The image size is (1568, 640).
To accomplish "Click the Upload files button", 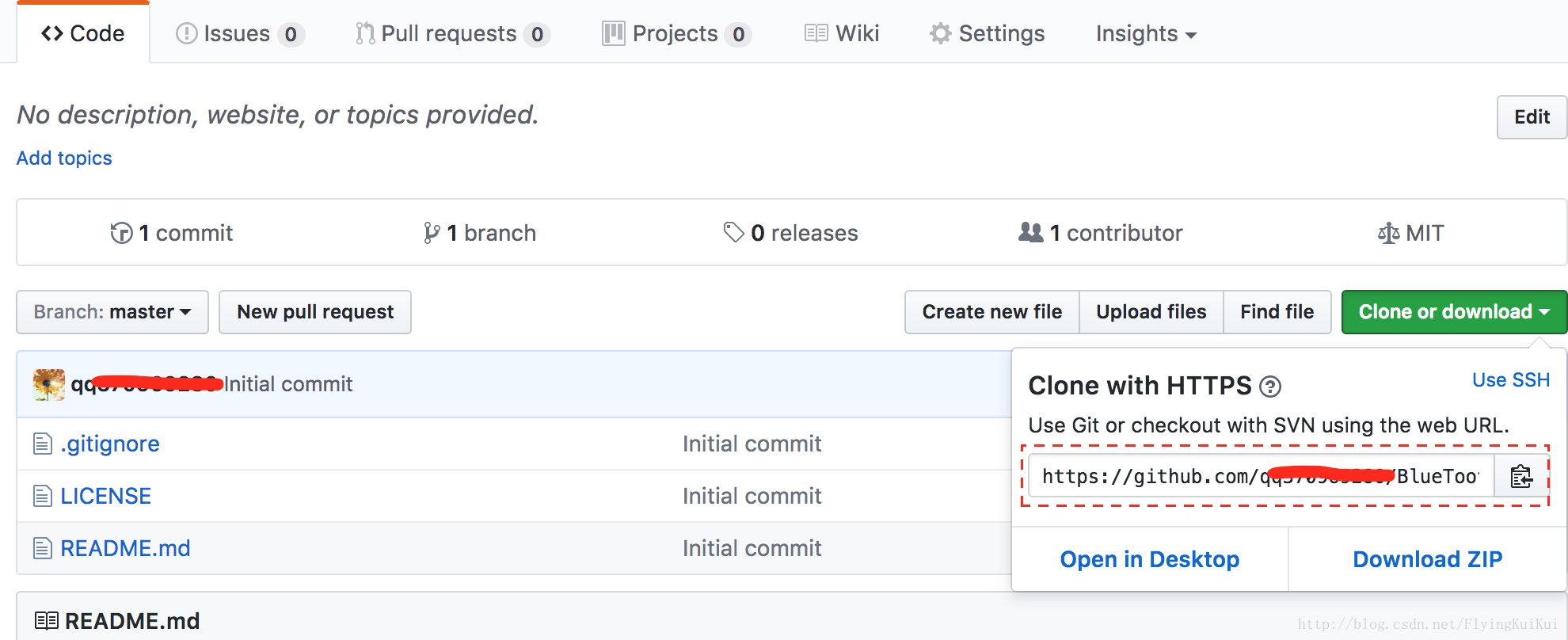I will point(1151,312).
